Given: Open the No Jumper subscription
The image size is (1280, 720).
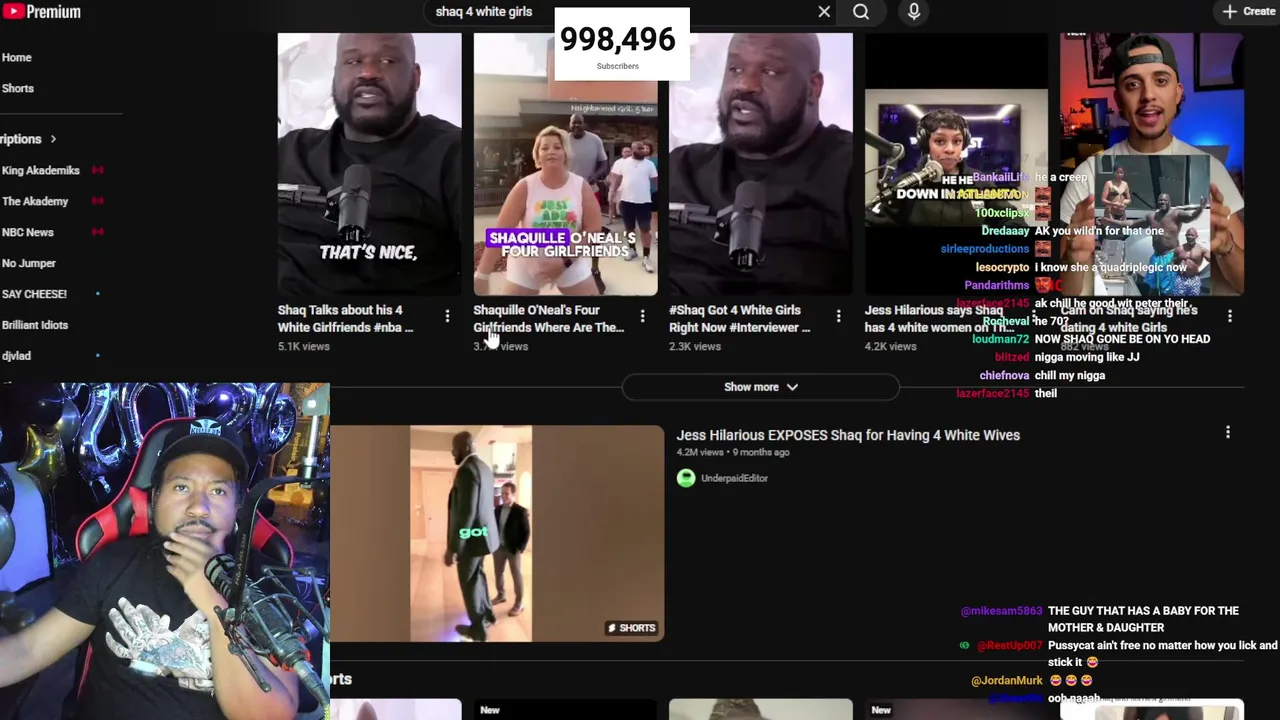Looking at the screenshot, I should 29,264.
